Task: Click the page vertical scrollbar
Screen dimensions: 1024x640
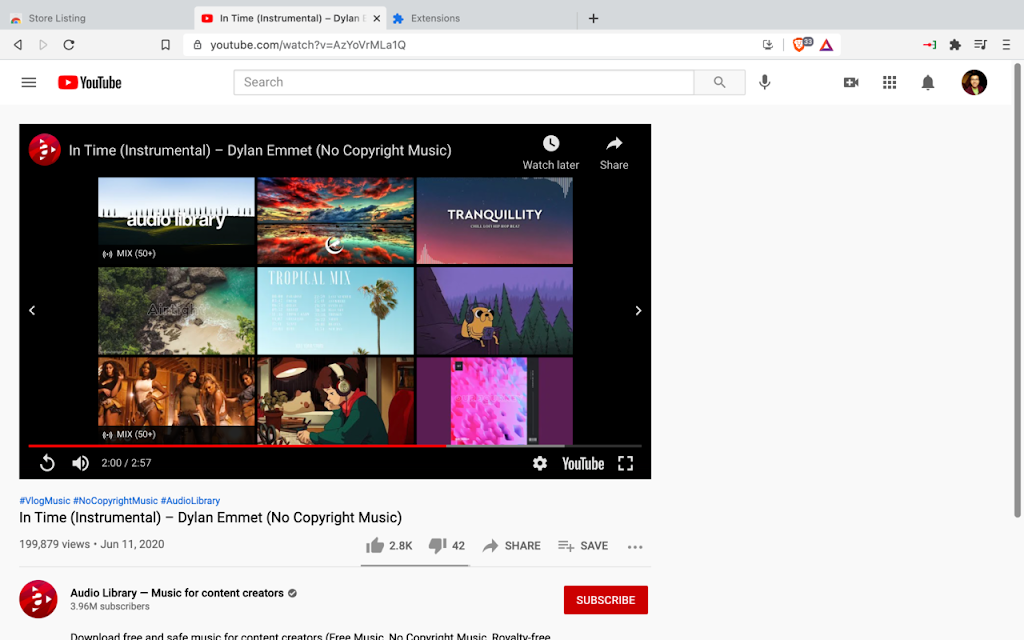Action: [1017, 290]
